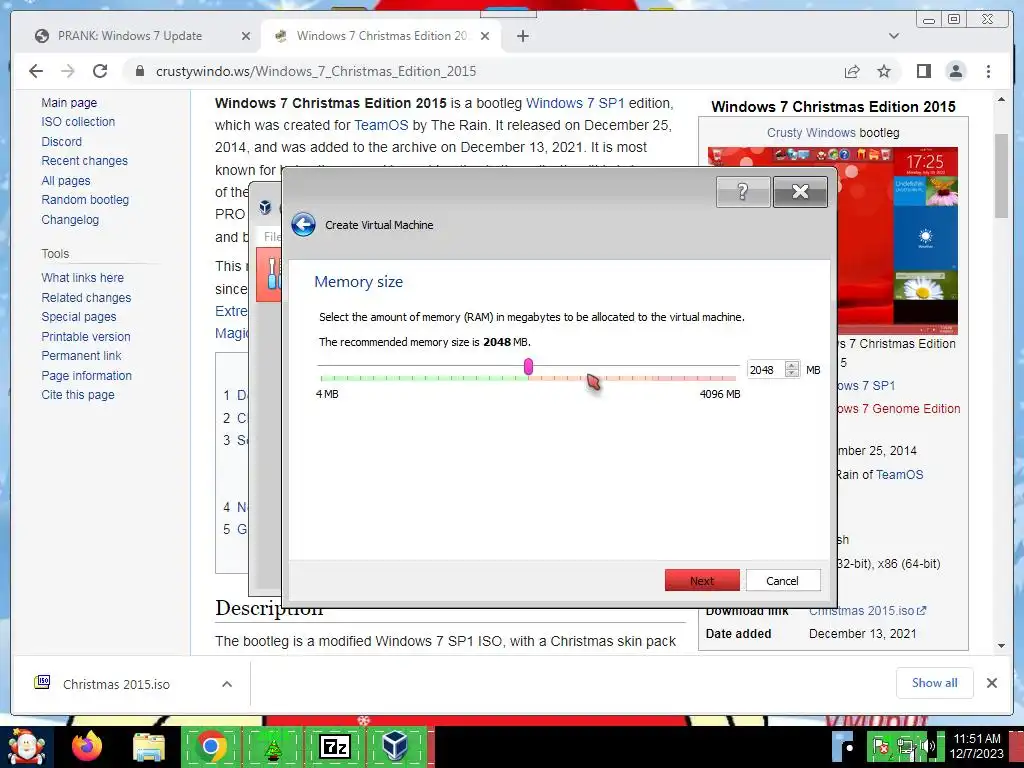Toggle the browser side panel icon

[923, 71]
